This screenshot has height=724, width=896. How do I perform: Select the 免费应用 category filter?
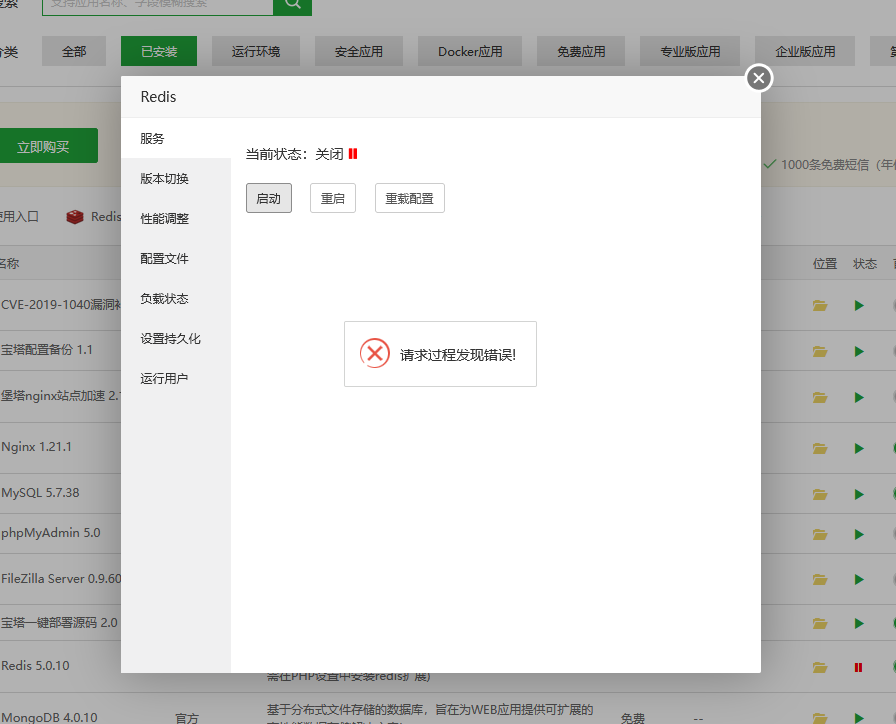pos(581,51)
